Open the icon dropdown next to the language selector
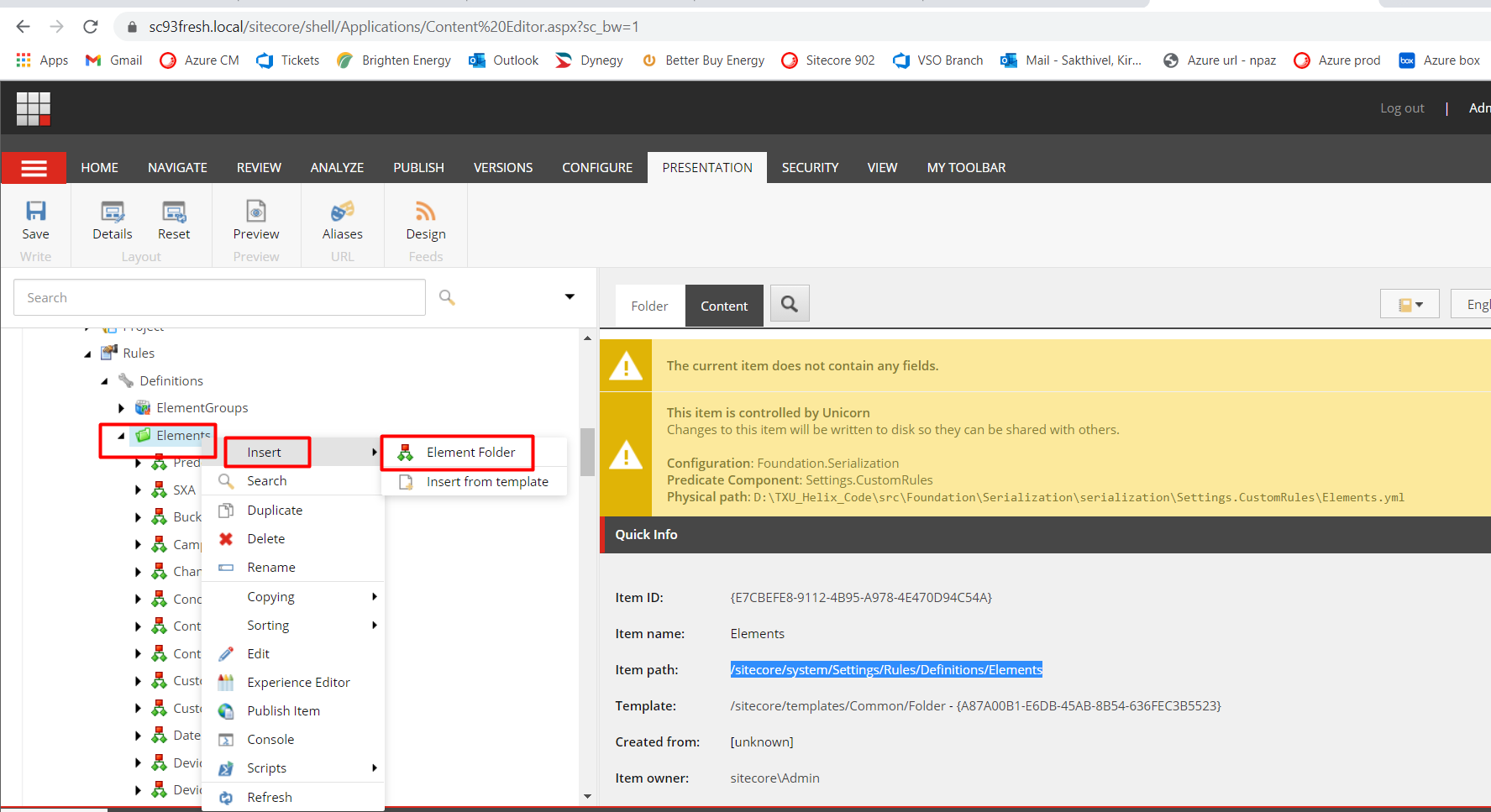 pos(1410,304)
